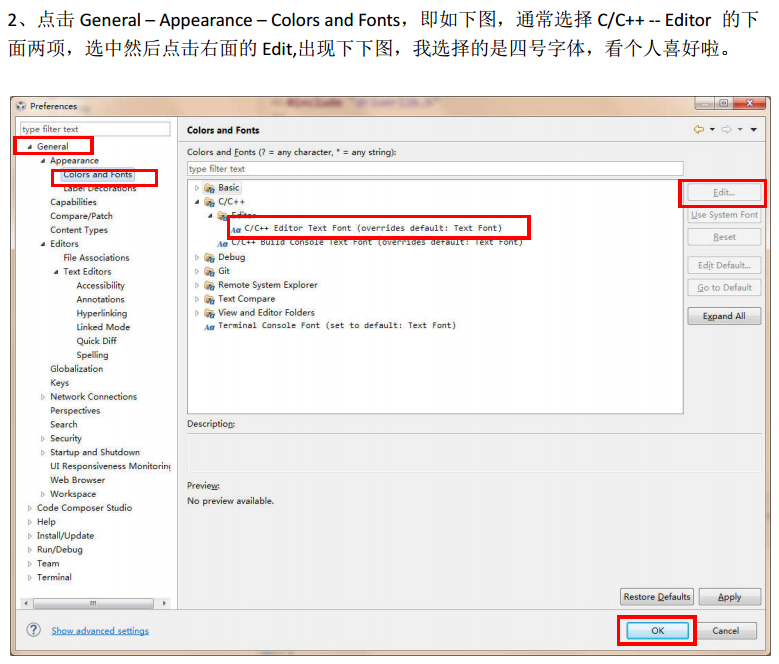779x664 pixels.
Task: Click the Remote System Explorer folder icon
Action: click(209, 286)
